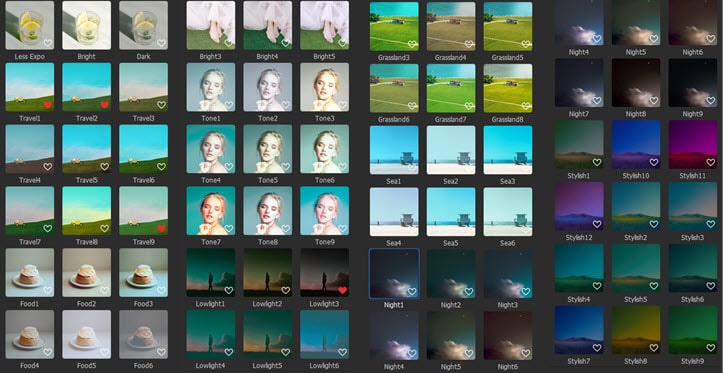Select the Lowlight5 thumbnail
This screenshot has height=373, width=723.
(267, 334)
